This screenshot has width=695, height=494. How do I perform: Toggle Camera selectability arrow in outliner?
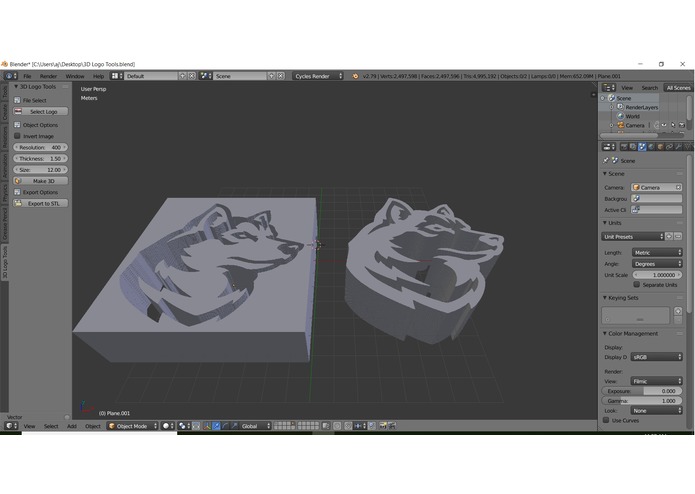tap(673, 125)
